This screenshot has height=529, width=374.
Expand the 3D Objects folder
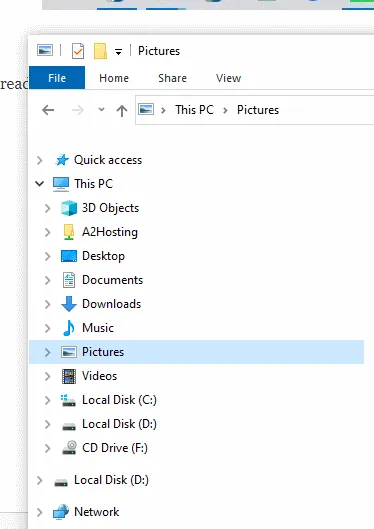tap(48, 208)
